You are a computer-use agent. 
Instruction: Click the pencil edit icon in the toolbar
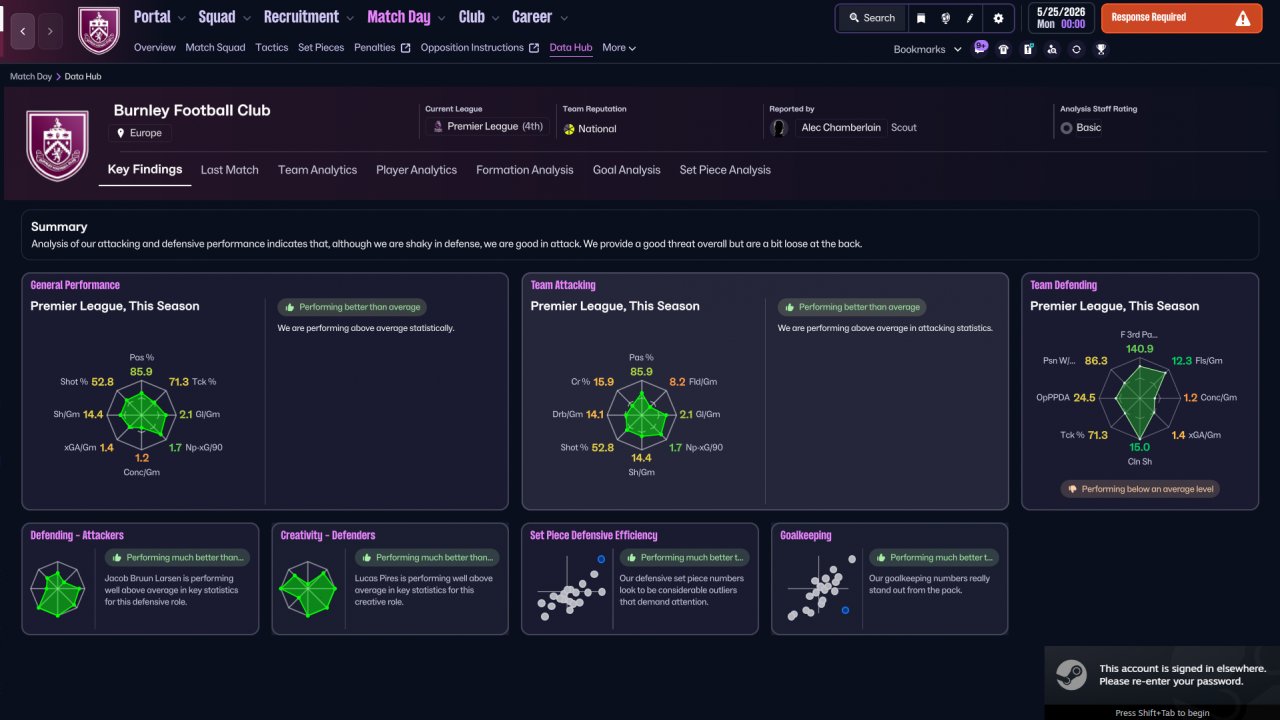tap(970, 18)
